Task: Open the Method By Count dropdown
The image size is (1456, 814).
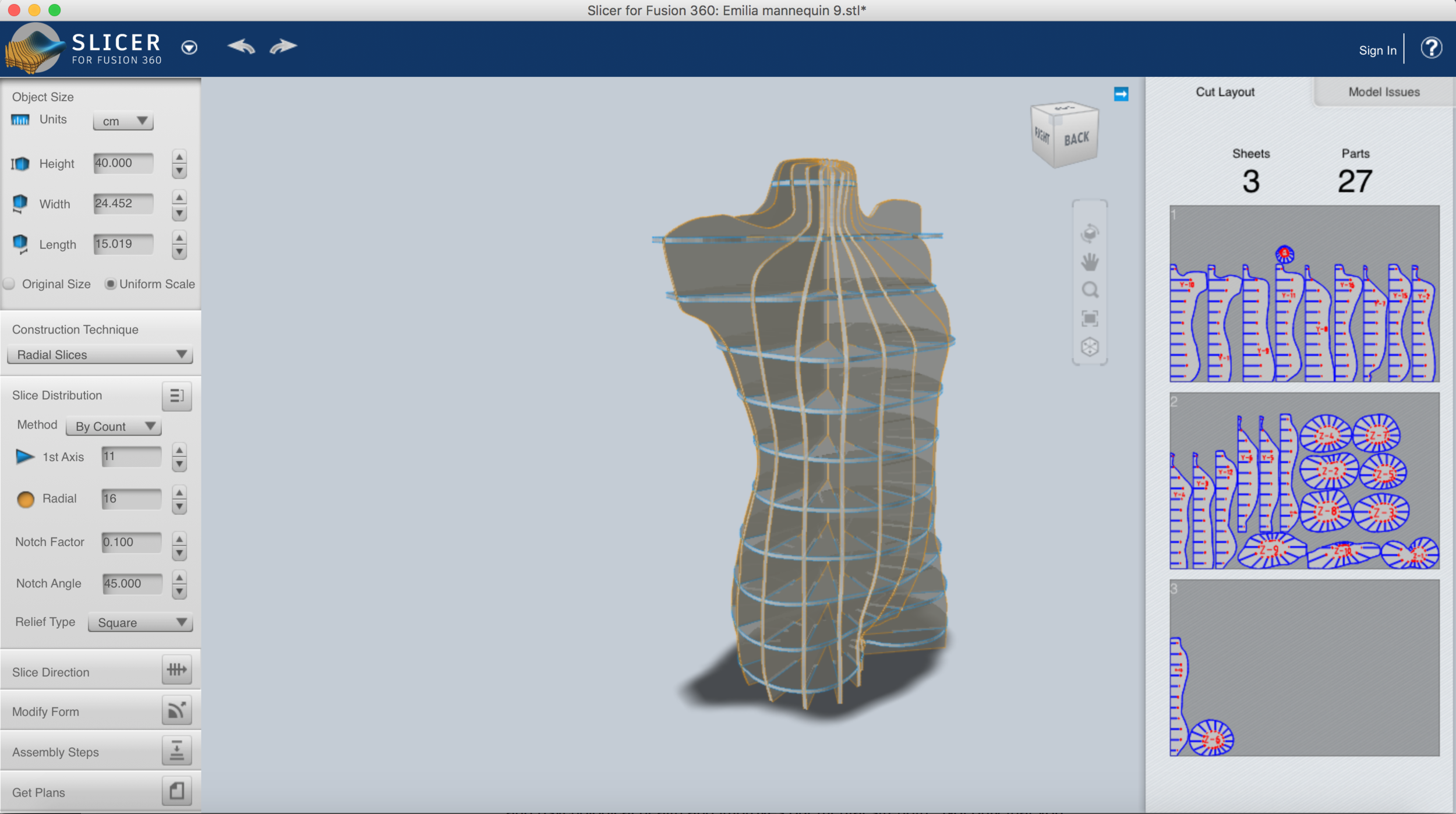Action: click(x=114, y=426)
